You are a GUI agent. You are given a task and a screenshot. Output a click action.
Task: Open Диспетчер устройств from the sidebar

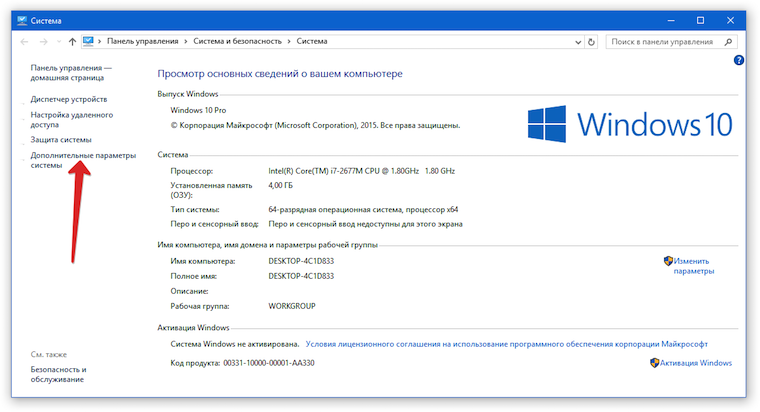click(69, 99)
